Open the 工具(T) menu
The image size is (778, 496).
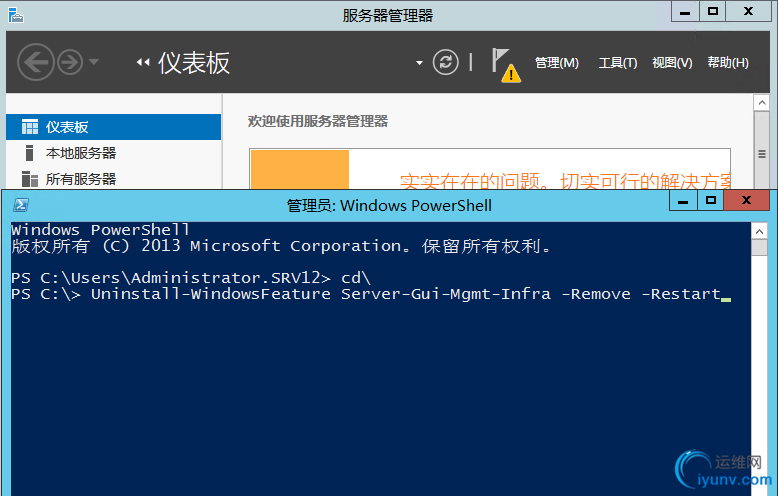click(617, 63)
